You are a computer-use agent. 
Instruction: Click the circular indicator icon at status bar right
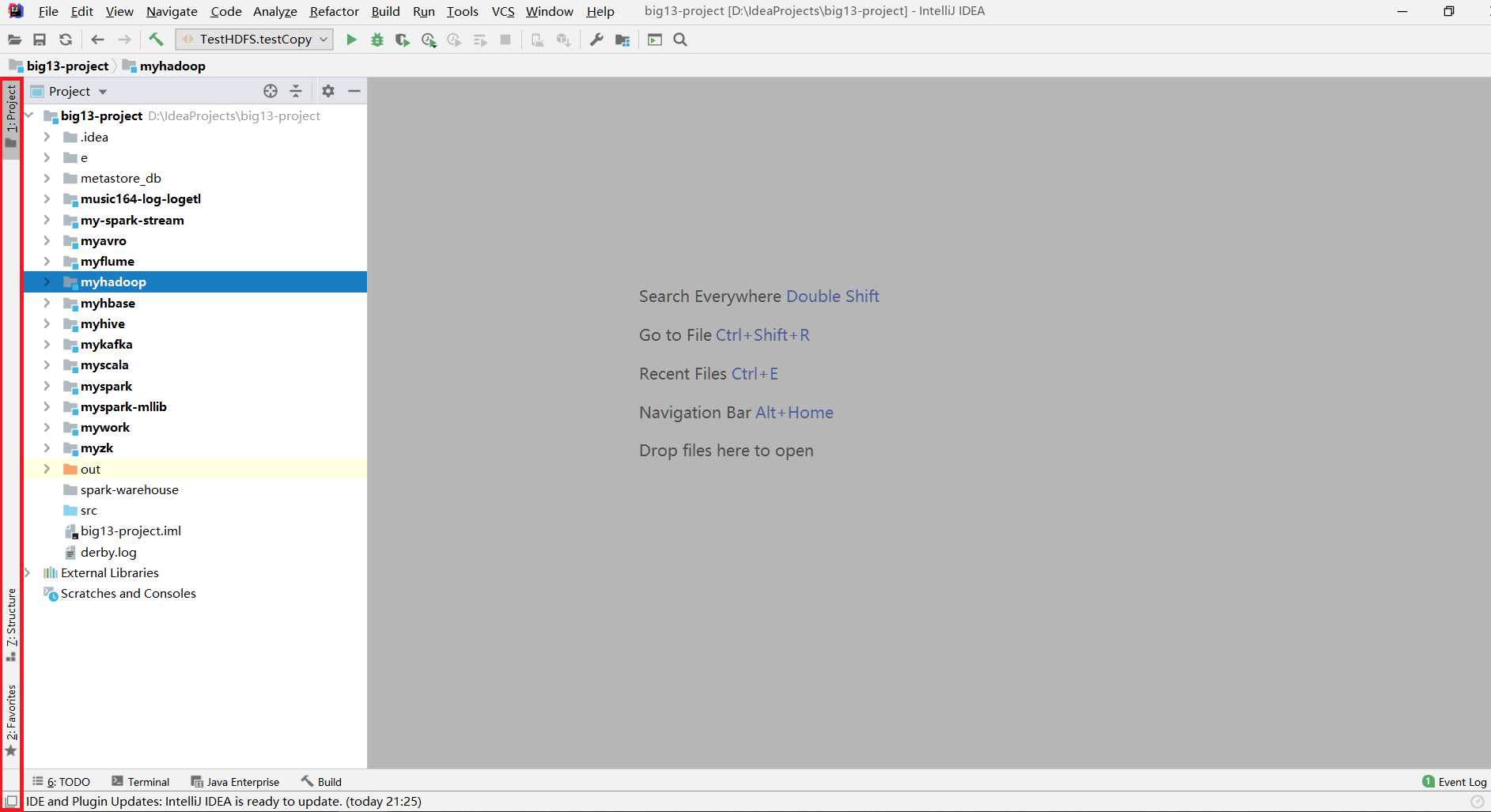(x=1477, y=802)
